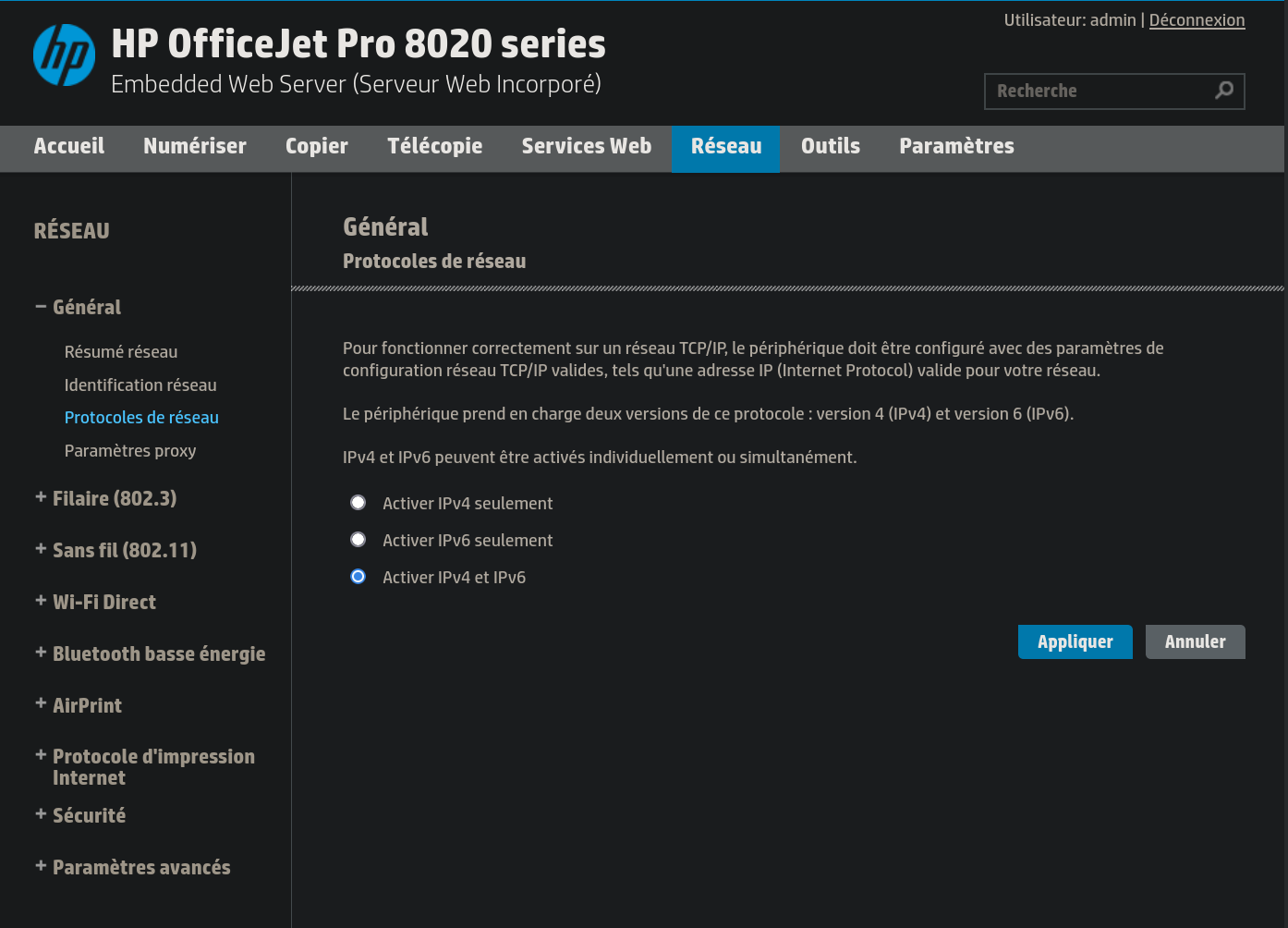1288x928 pixels.
Task: Click the search magnifier icon
Action: coord(1224,91)
